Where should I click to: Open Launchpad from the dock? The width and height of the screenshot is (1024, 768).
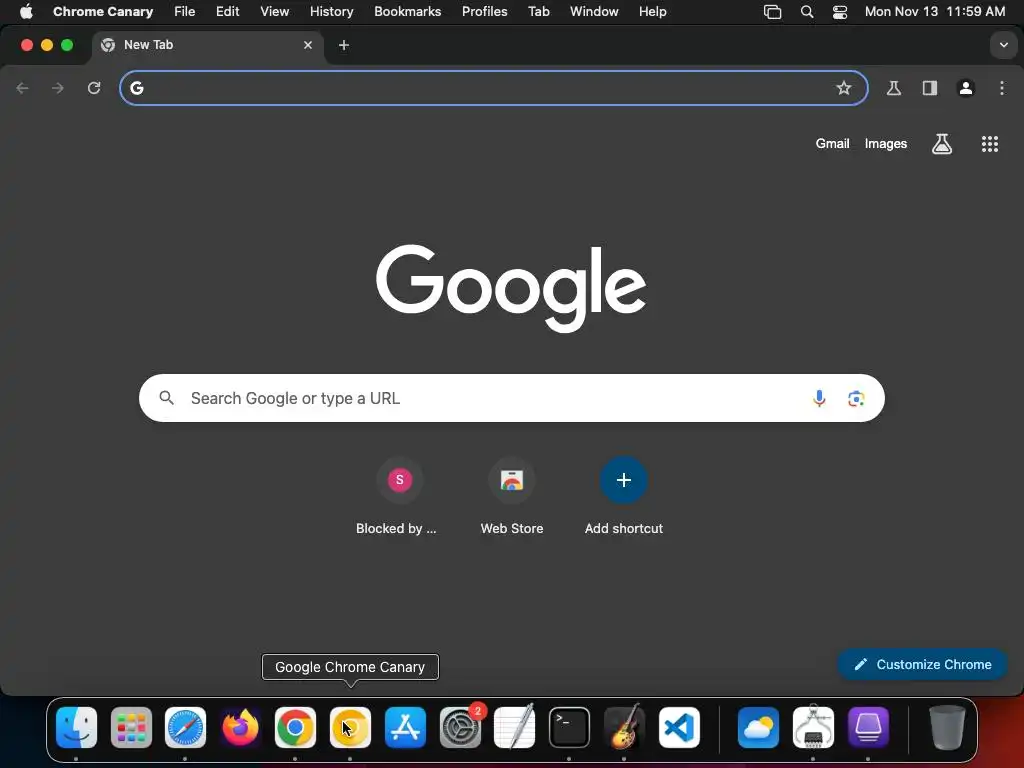[x=131, y=727]
